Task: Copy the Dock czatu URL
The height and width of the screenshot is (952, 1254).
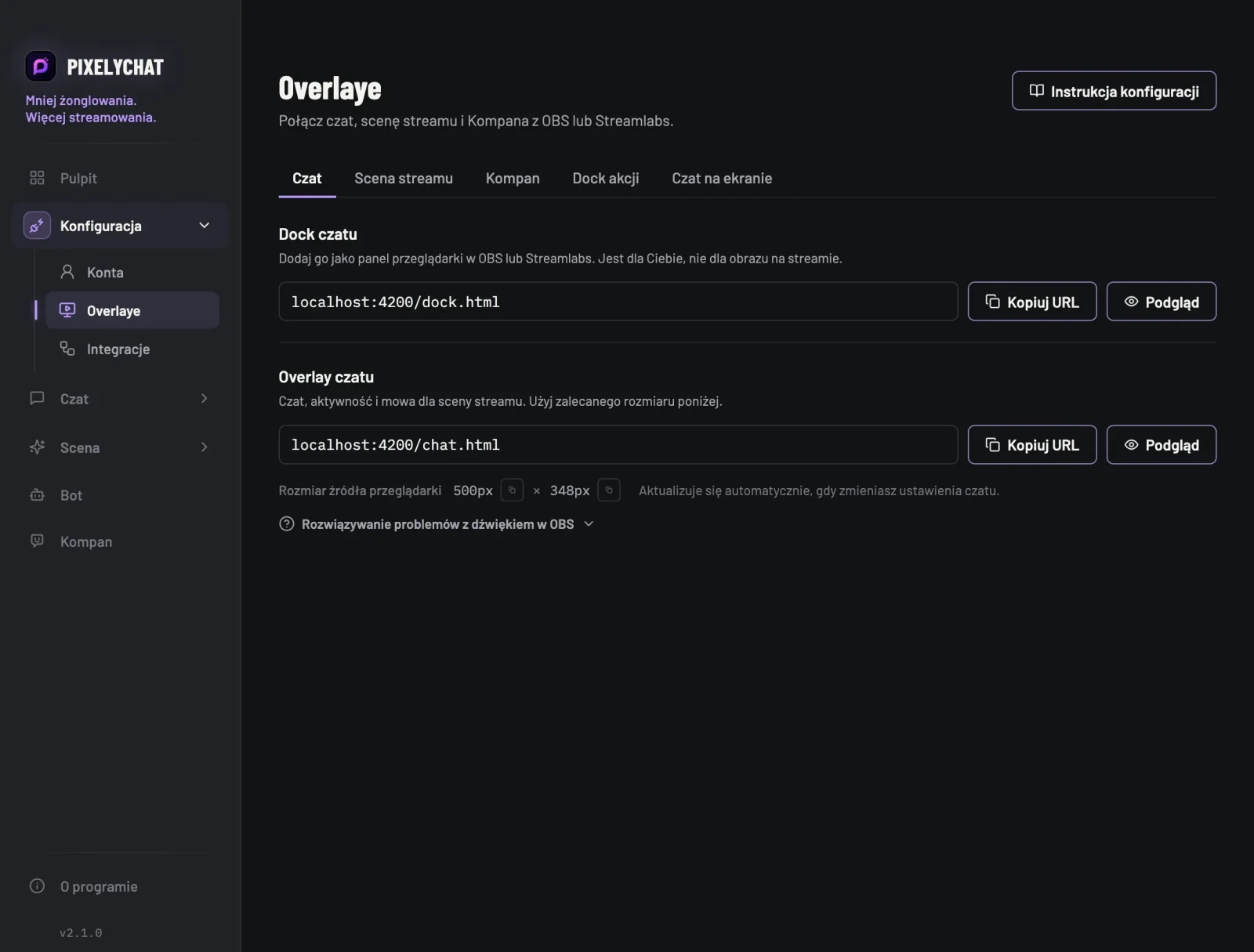Action: 1032,302
